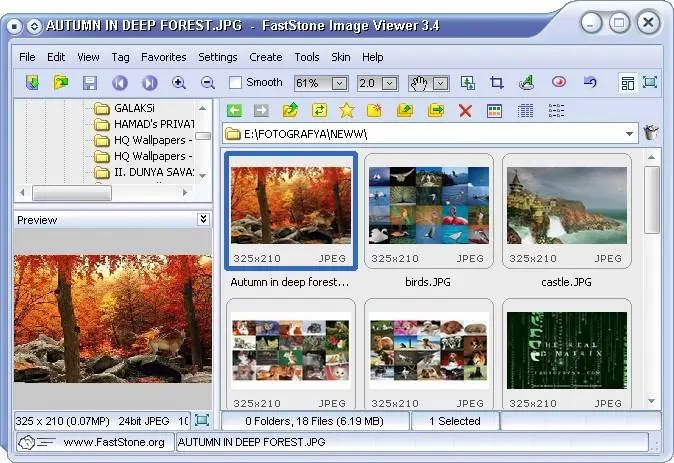
Task: Open the Tag menu
Action: pos(120,57)
